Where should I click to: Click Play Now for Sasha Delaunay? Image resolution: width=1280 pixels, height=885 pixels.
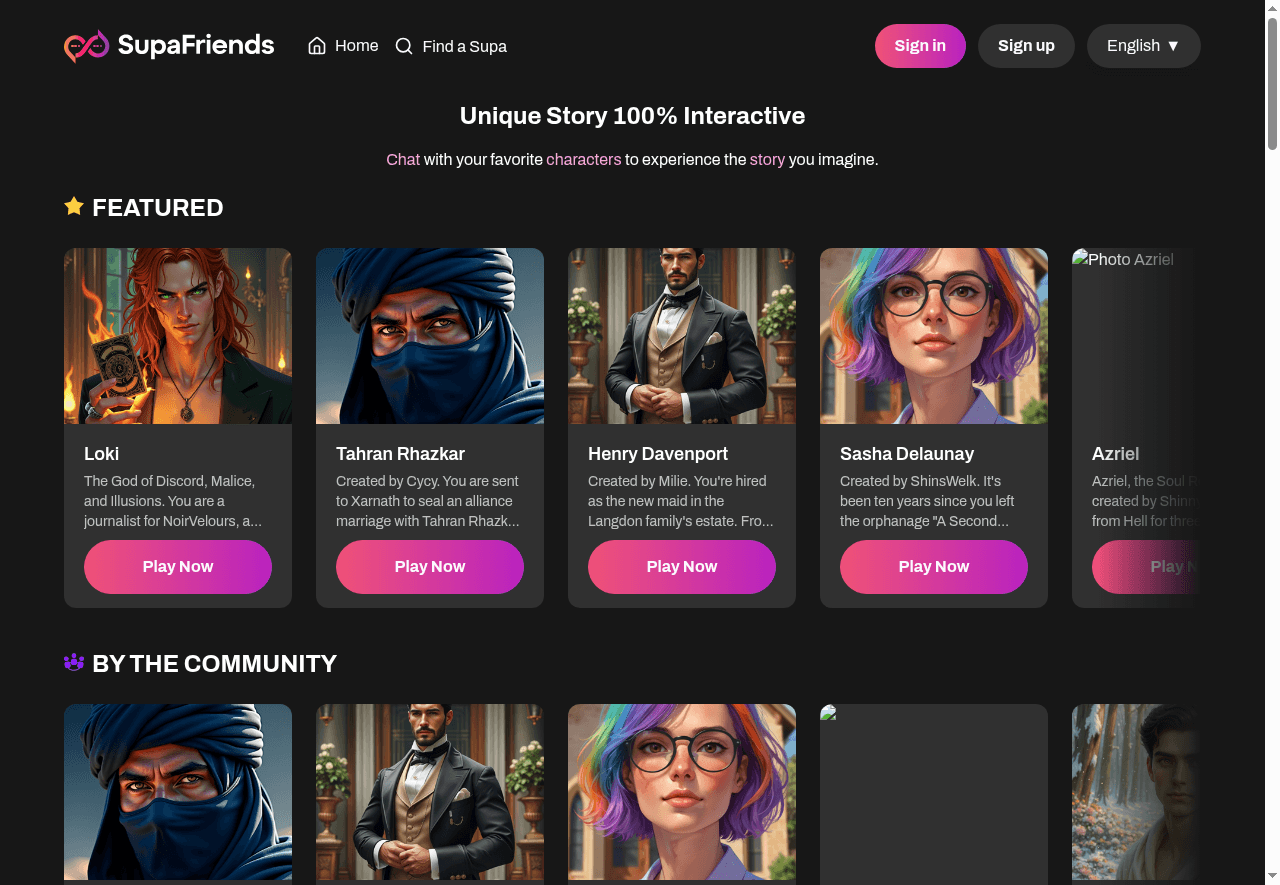pos(934,566)
